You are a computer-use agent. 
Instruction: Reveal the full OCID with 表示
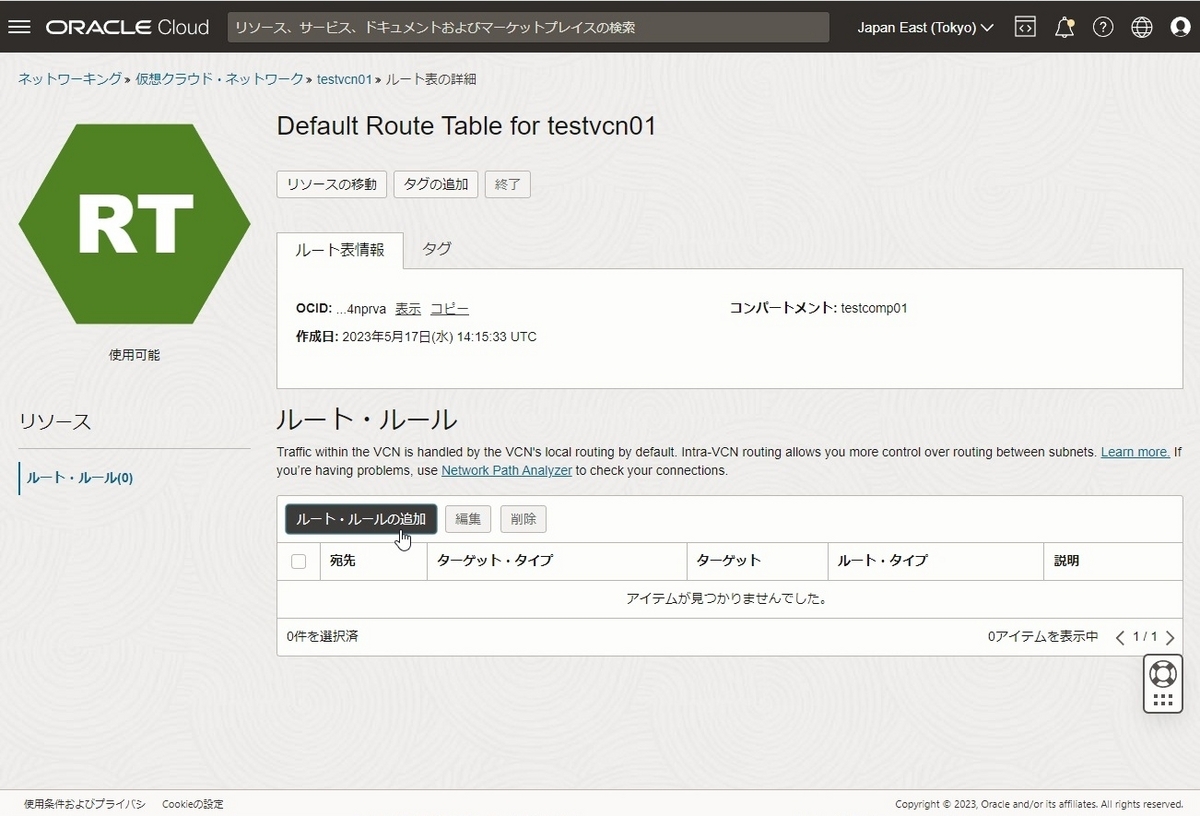(x=407, y=308)
